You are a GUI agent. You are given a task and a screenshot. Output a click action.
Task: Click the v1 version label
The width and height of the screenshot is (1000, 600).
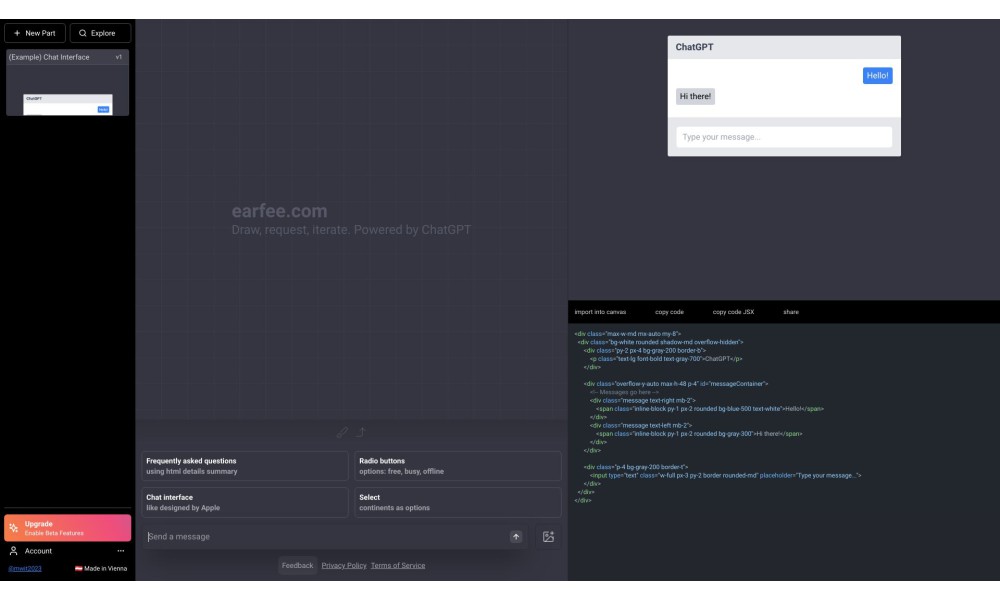(119, 57)
